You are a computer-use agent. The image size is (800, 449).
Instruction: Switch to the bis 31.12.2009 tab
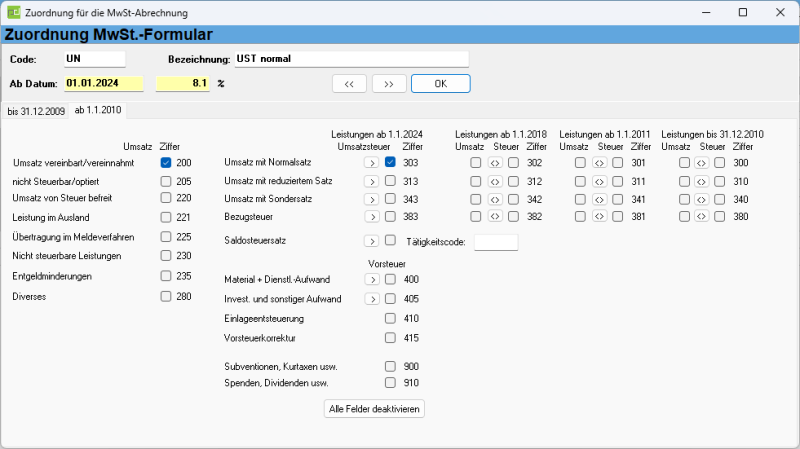[x=36, y=111]
